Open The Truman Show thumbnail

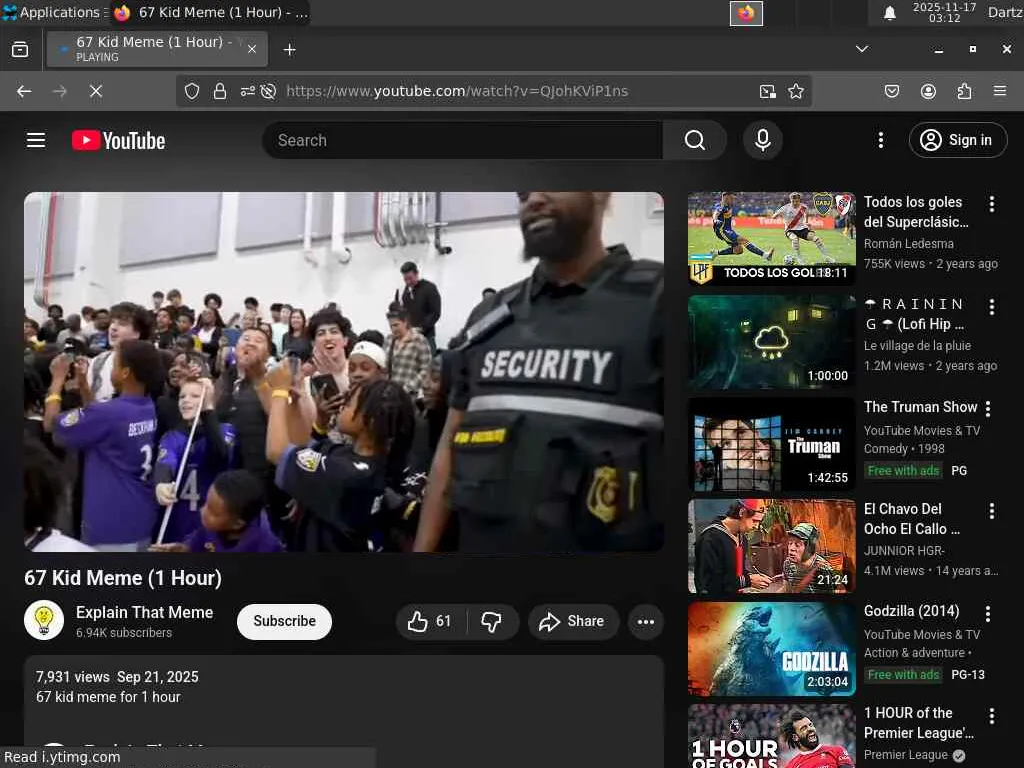tap(771, 444)
